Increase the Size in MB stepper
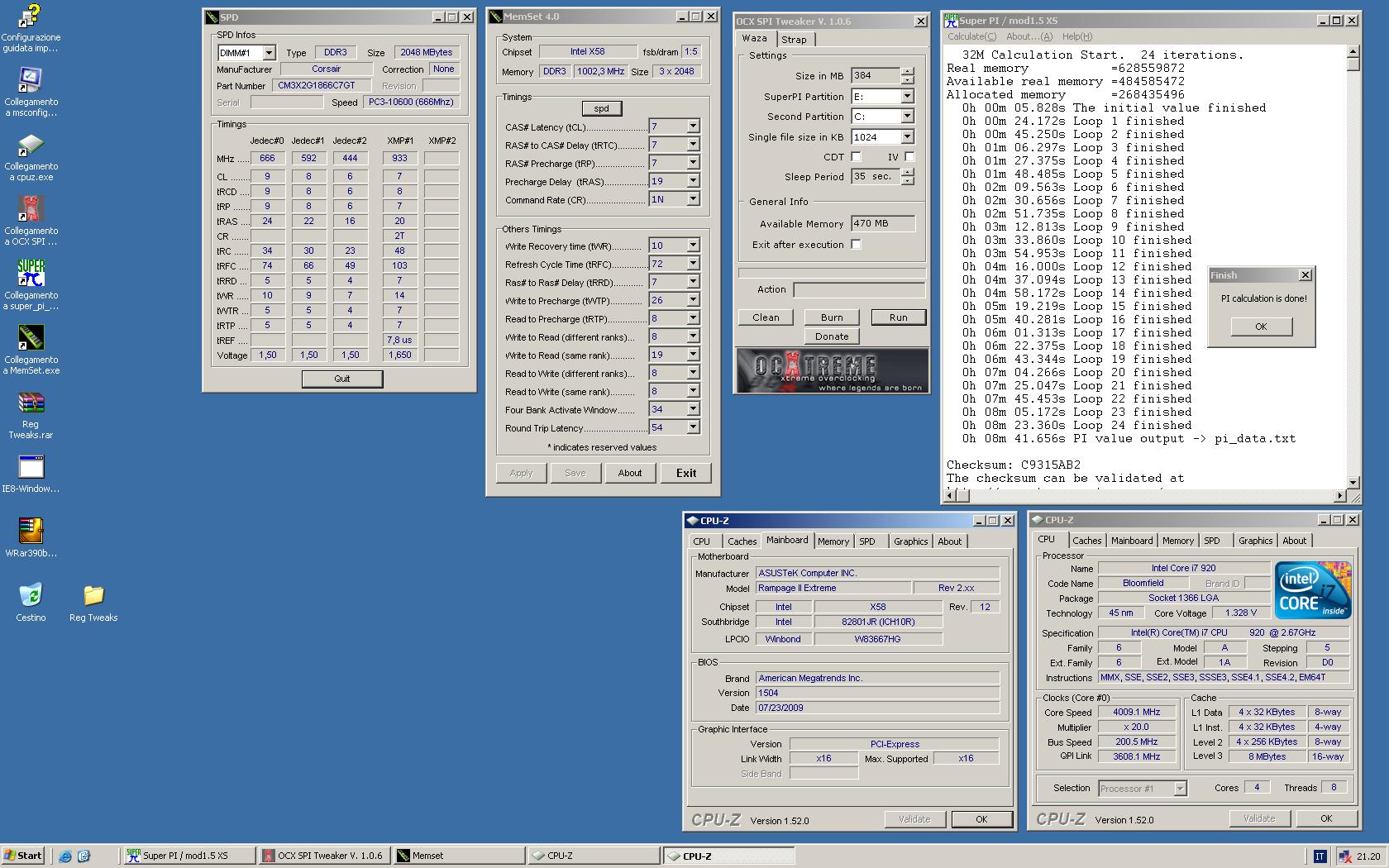 click(907, 72)
